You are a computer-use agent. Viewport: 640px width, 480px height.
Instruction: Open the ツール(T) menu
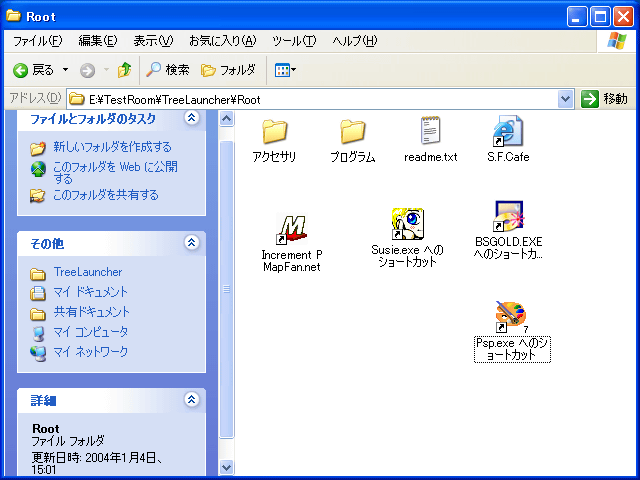(x=294, y=41)
